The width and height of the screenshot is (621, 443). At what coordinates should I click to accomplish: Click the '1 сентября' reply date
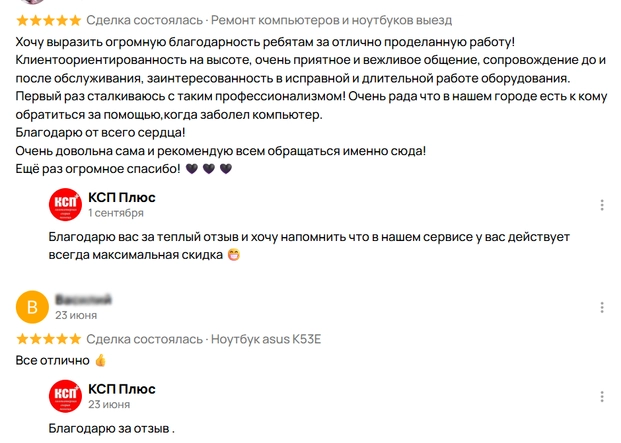click(x=116, y=213)
